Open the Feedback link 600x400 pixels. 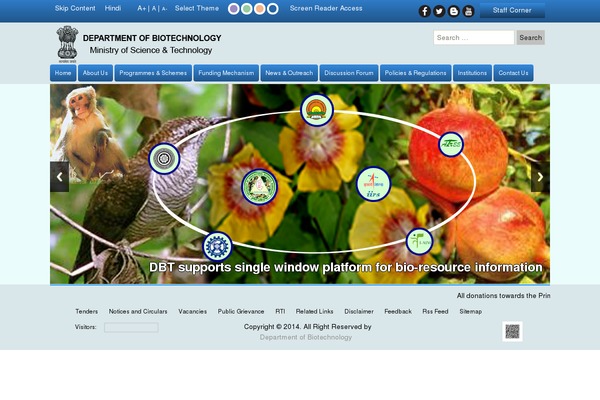pyautogui.click(x=398, y=312)
